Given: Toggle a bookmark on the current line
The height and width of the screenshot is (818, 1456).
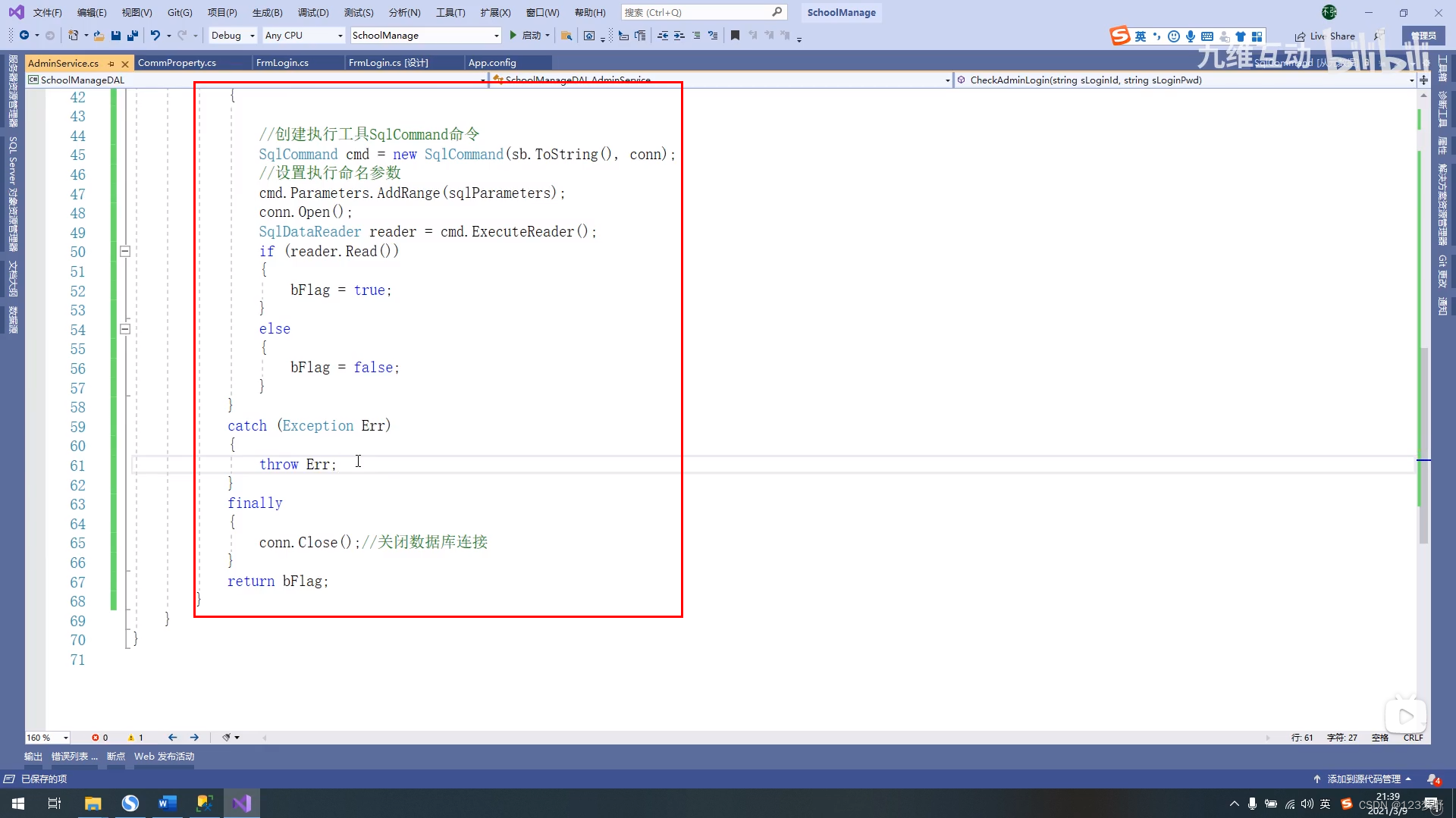Looking at the screenshot, I should [x=735, y=36].
